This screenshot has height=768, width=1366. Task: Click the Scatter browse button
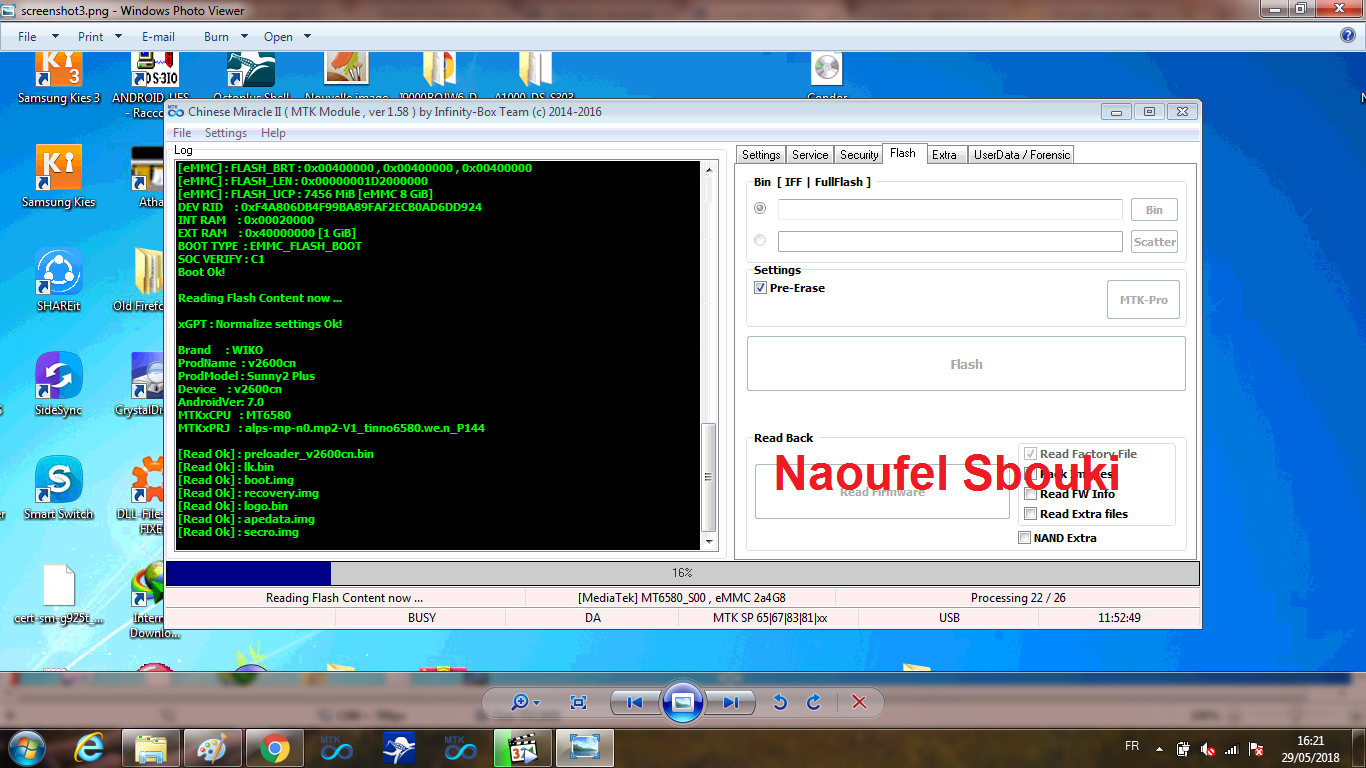(1154, 242)
